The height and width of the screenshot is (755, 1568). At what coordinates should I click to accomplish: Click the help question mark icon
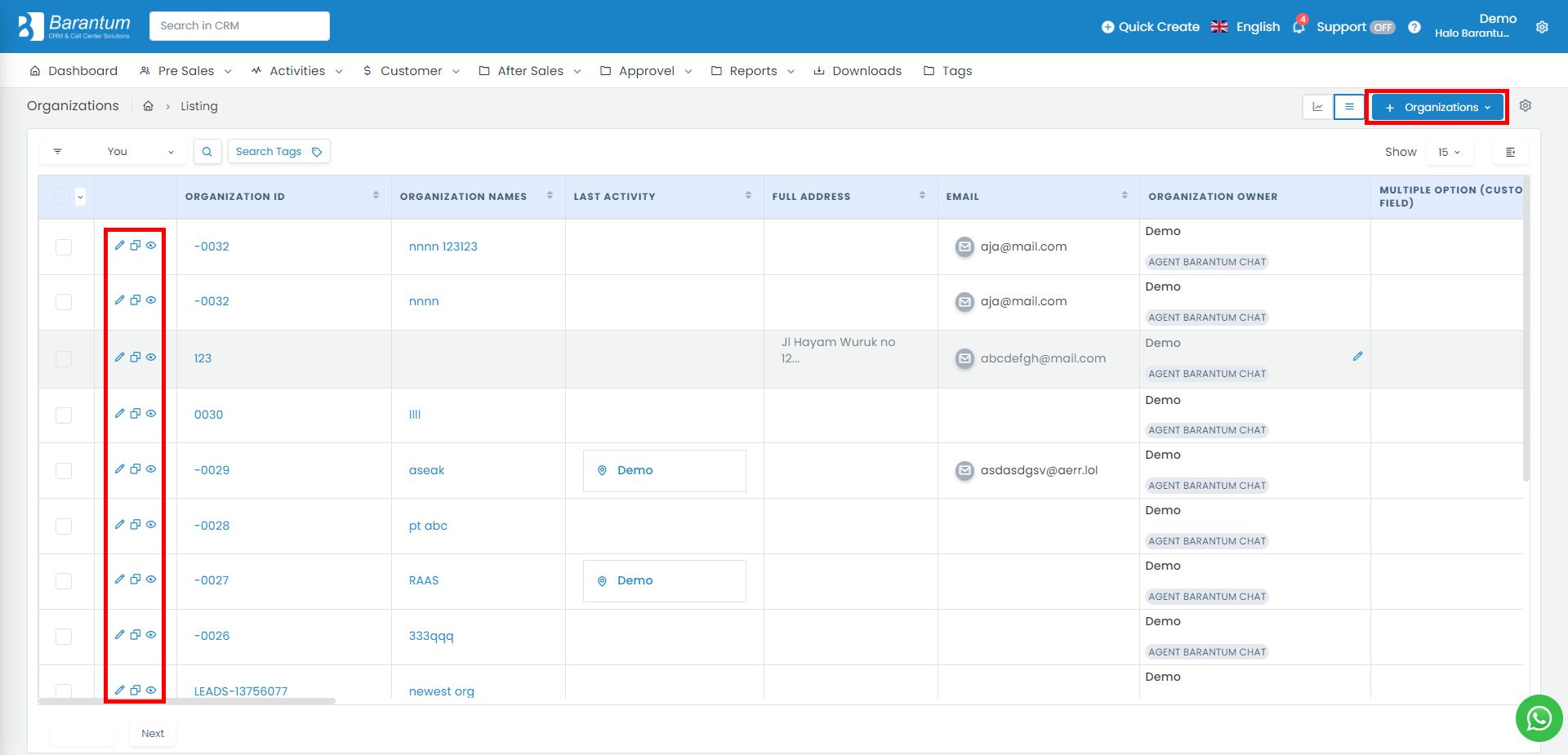pyautogui.click(x=1414, y=27)
